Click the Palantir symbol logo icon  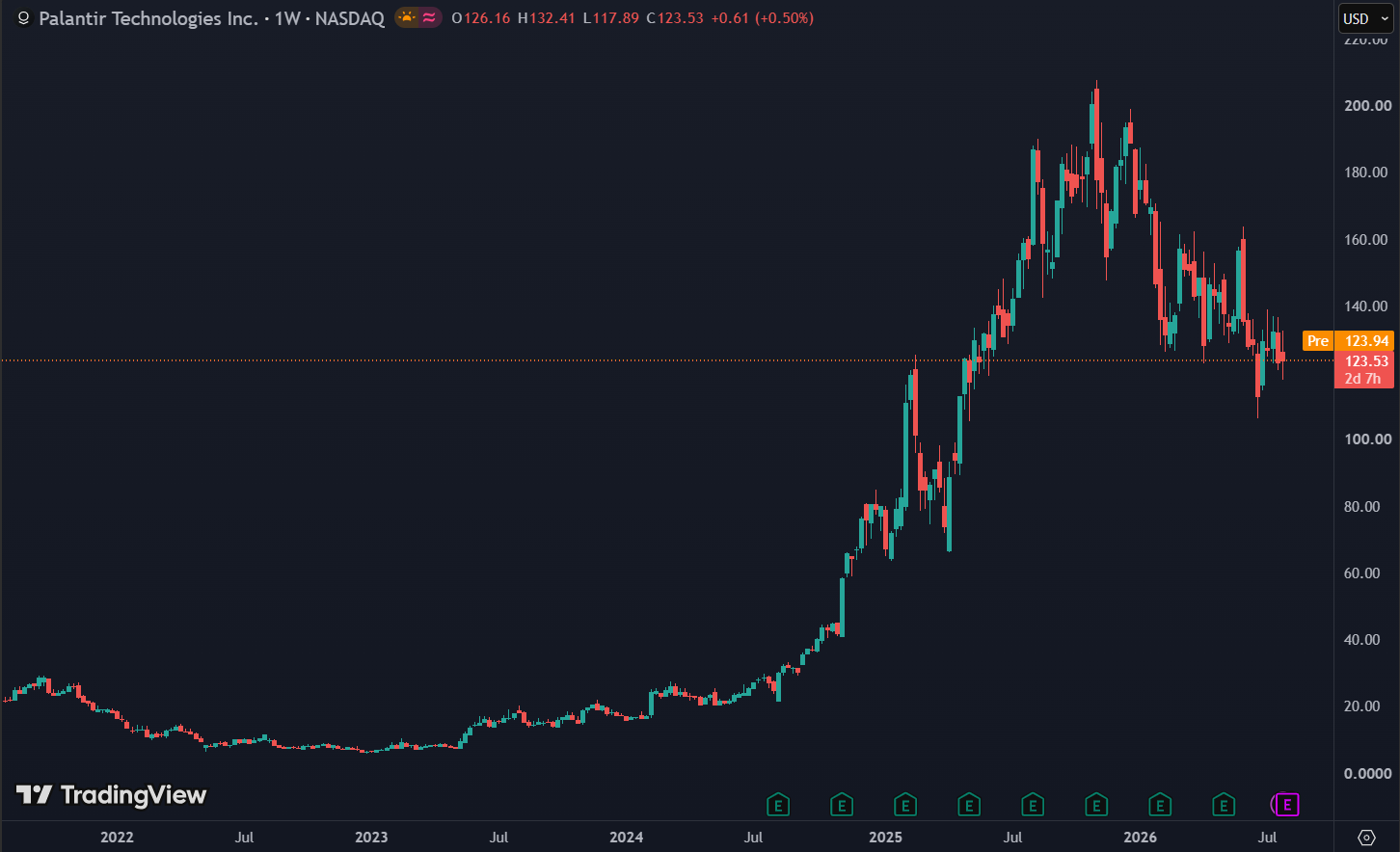point(24,18)
